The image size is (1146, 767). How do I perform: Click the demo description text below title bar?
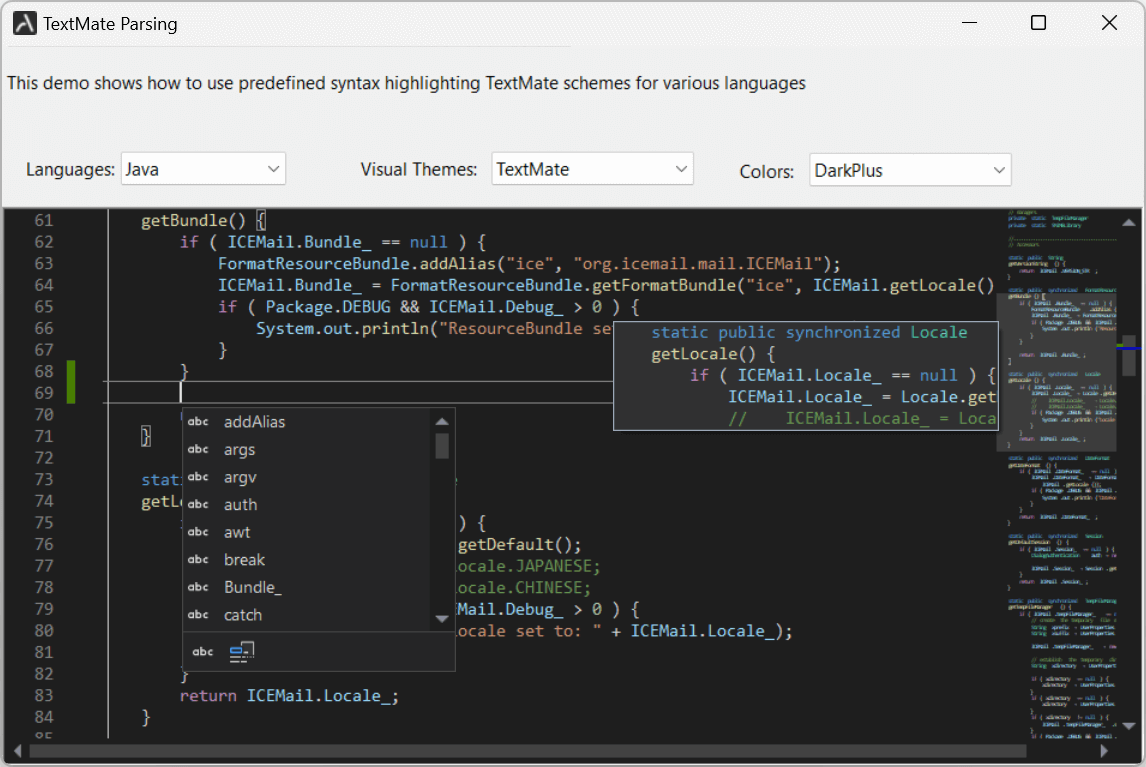[x=406, y=83]
